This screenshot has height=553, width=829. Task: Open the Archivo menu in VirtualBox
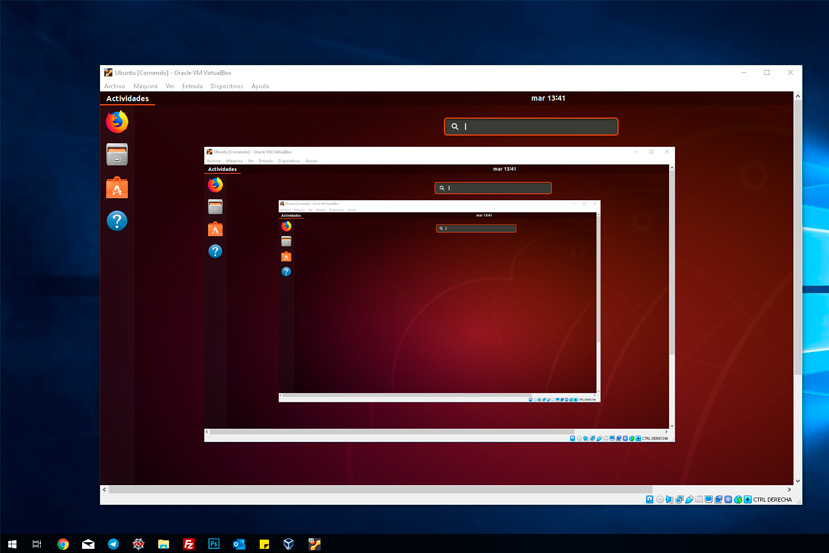tap(115, 86)
